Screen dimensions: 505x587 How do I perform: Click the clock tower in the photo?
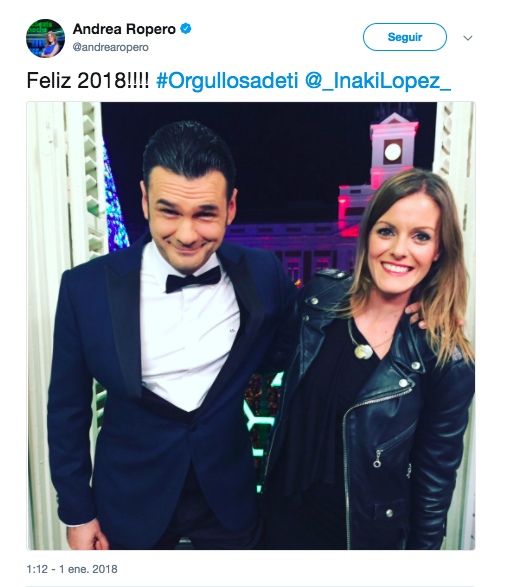tap(393, 150)
